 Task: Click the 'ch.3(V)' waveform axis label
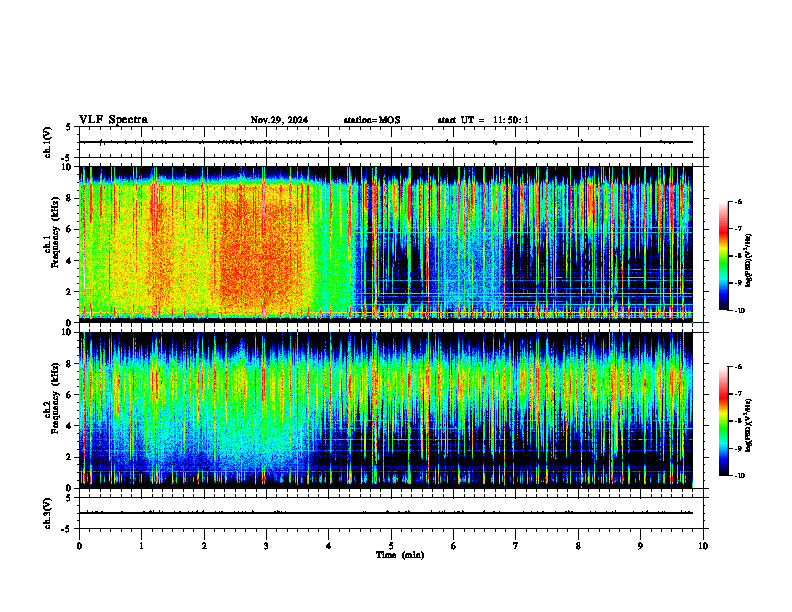click(x=48, y=514)
